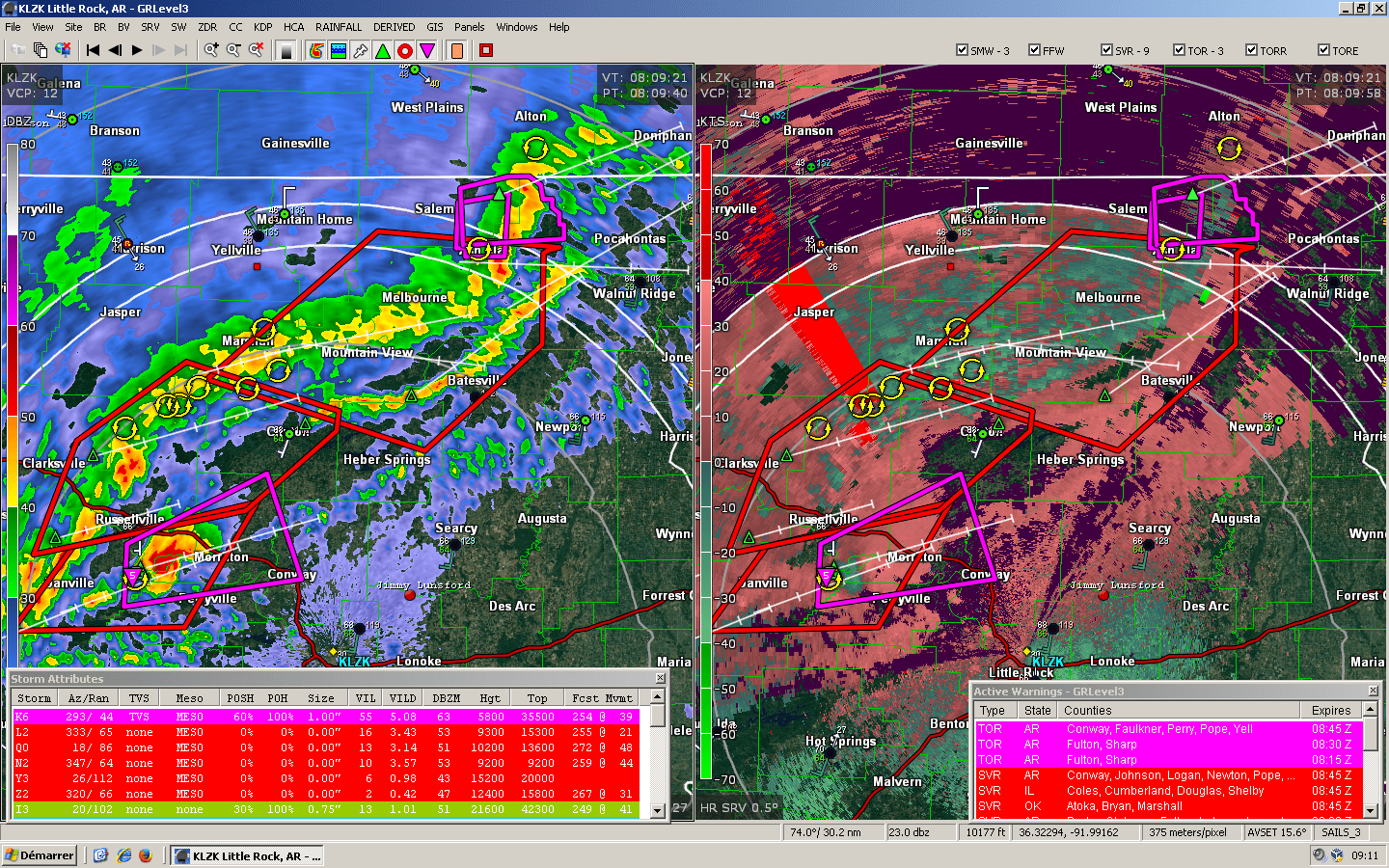This screenshot has width=1389, height=868.
Task: Click the blue and green background map icon
Action: click(x=338, y=50)
